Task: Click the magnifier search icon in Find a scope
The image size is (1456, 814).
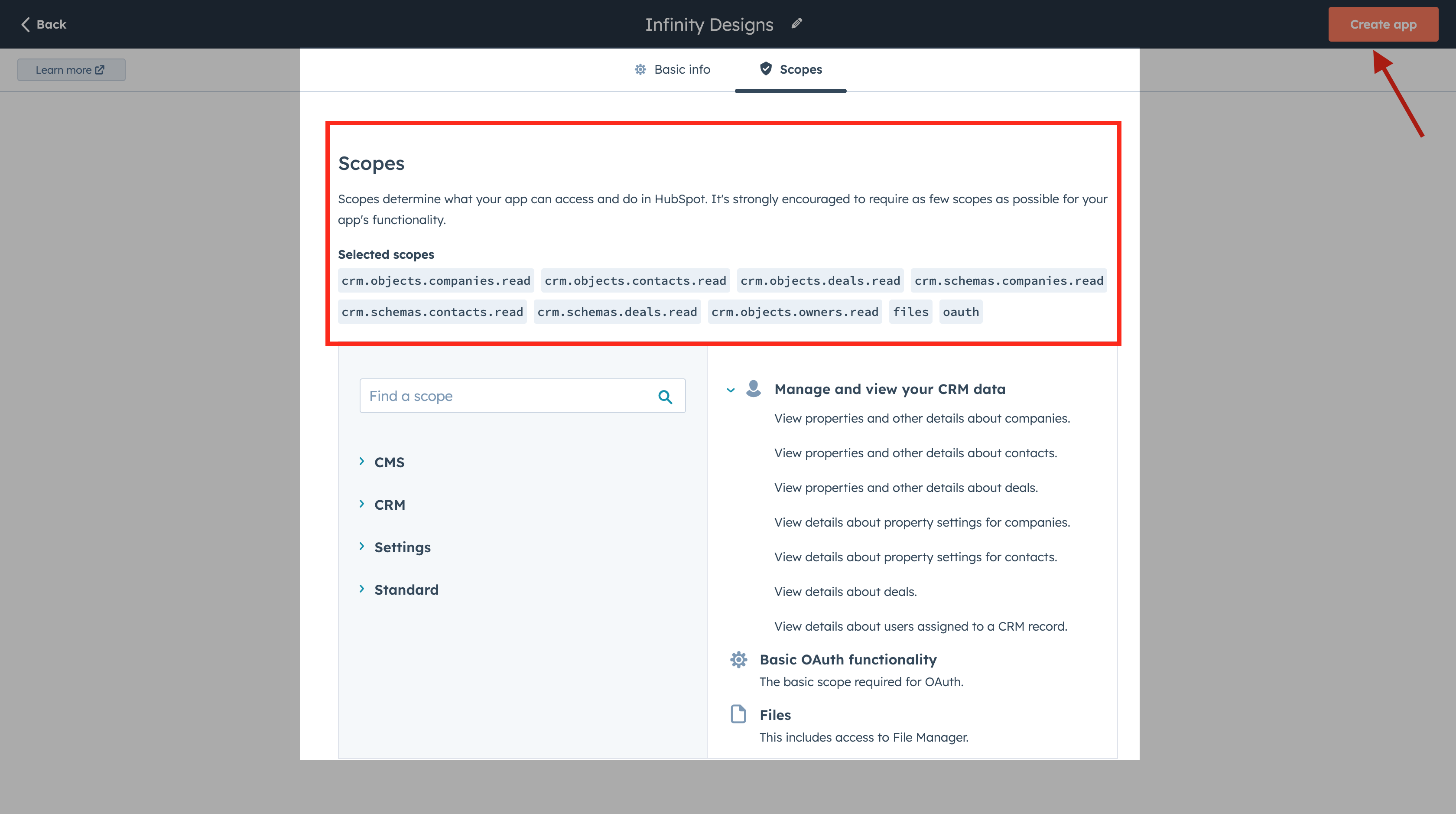Action: (x=665, y=397)
